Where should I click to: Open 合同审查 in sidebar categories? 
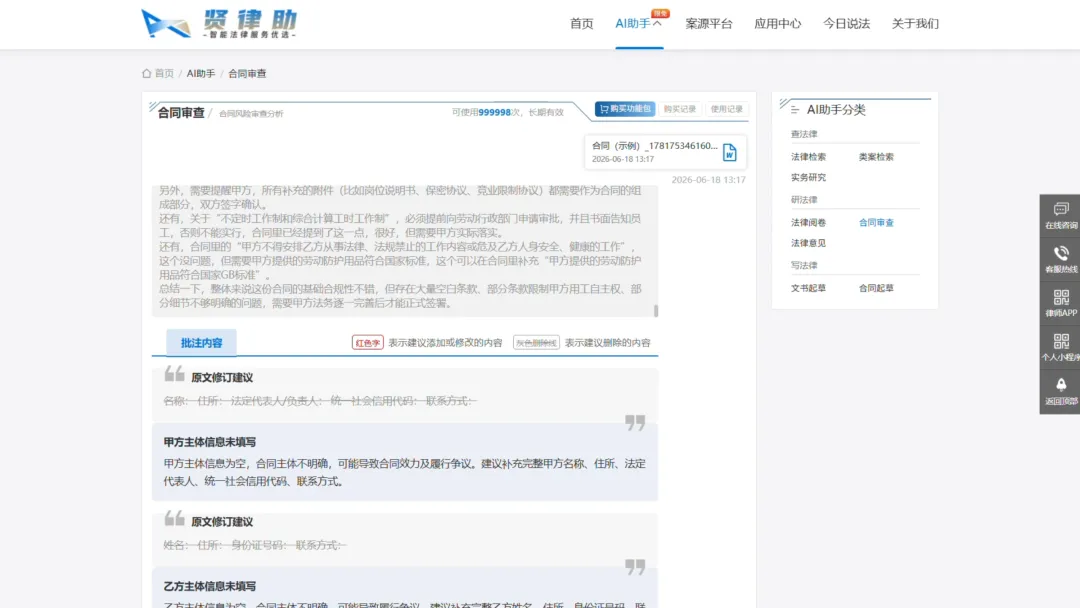876,222
